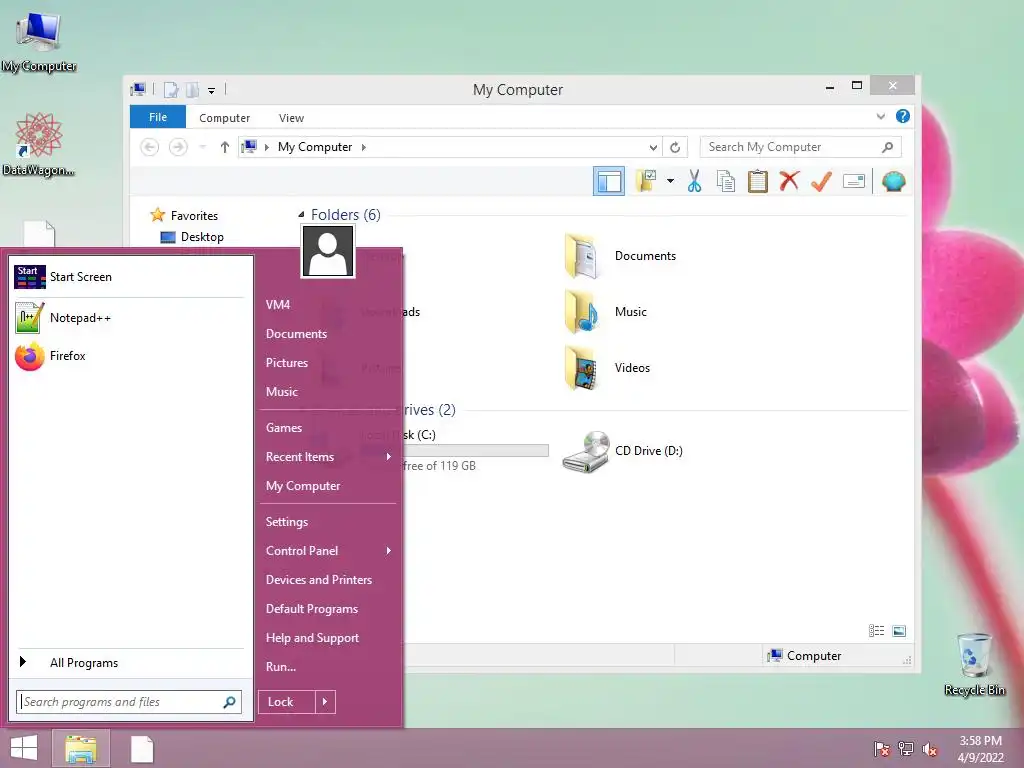The height and width of the screenshot is (768, 1024).
Task: Select the Documents folder in Explorer
Action: [620, 256]
